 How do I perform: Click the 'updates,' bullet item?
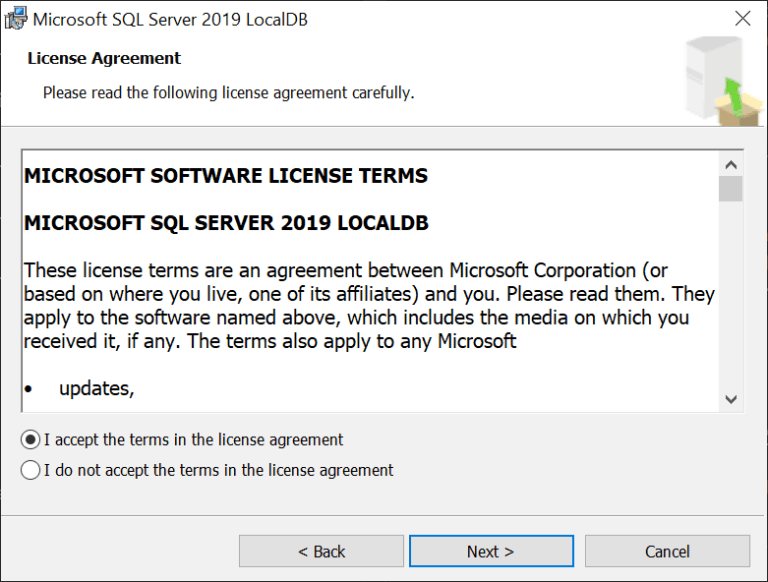click(x=96, y=388)
